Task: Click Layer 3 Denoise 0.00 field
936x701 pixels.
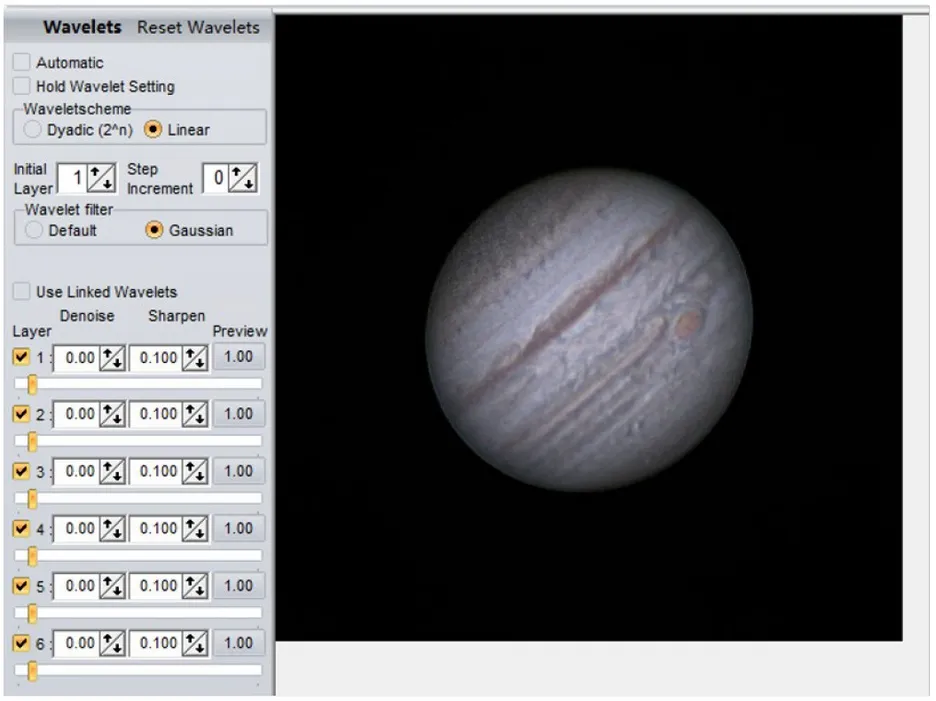Action: click(76, 472)
